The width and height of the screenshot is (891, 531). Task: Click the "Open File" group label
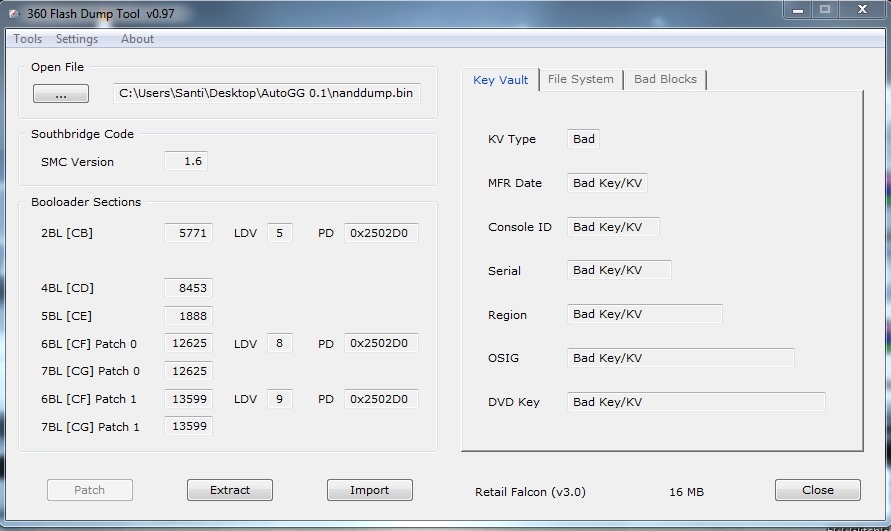coord(57,67)
